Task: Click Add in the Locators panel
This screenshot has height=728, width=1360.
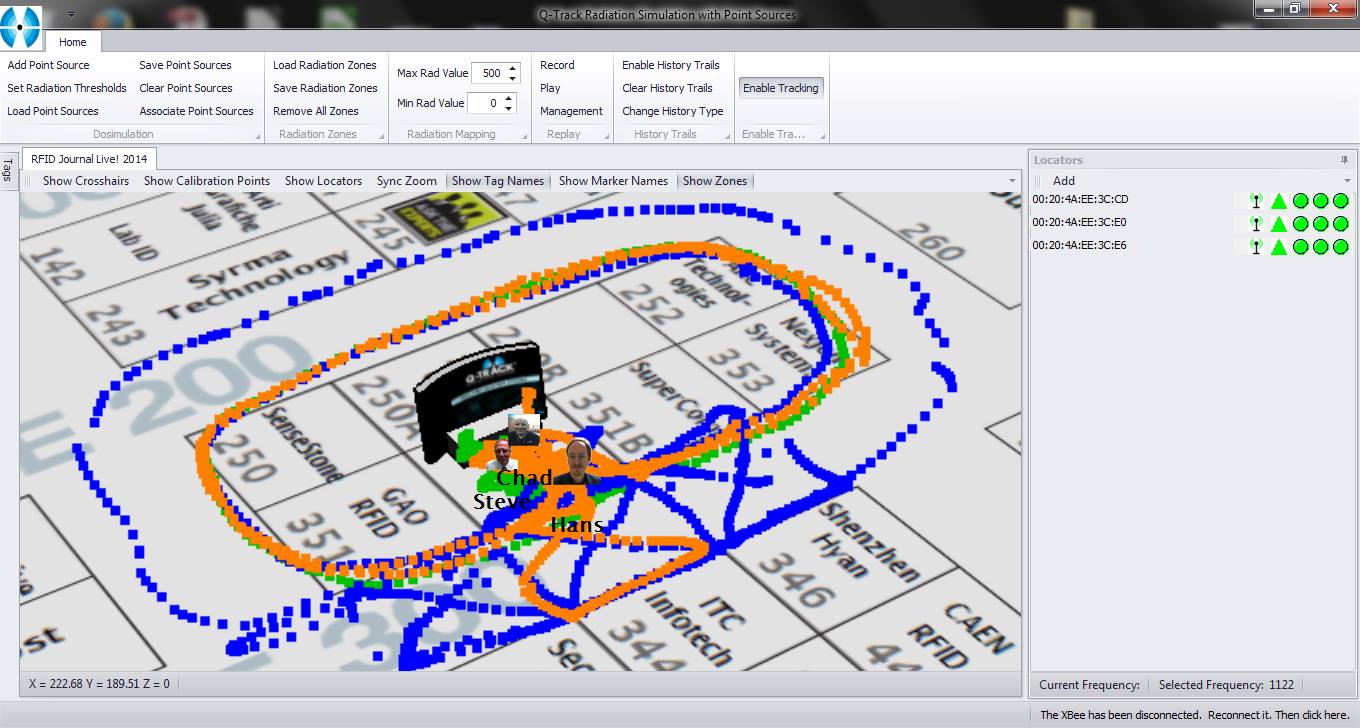Action: pos(1064,181)
